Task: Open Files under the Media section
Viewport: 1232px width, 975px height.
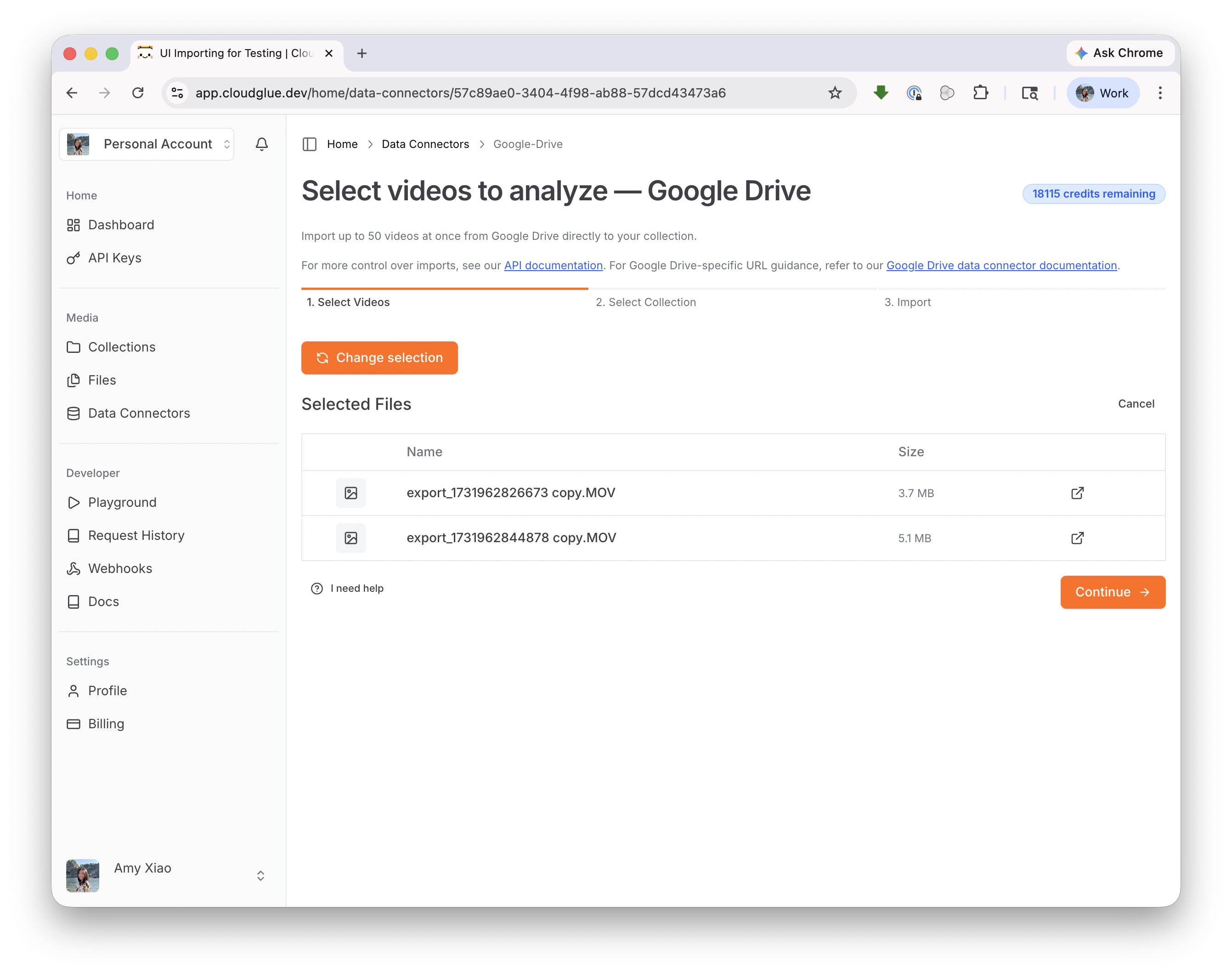Action: (102, 380)
